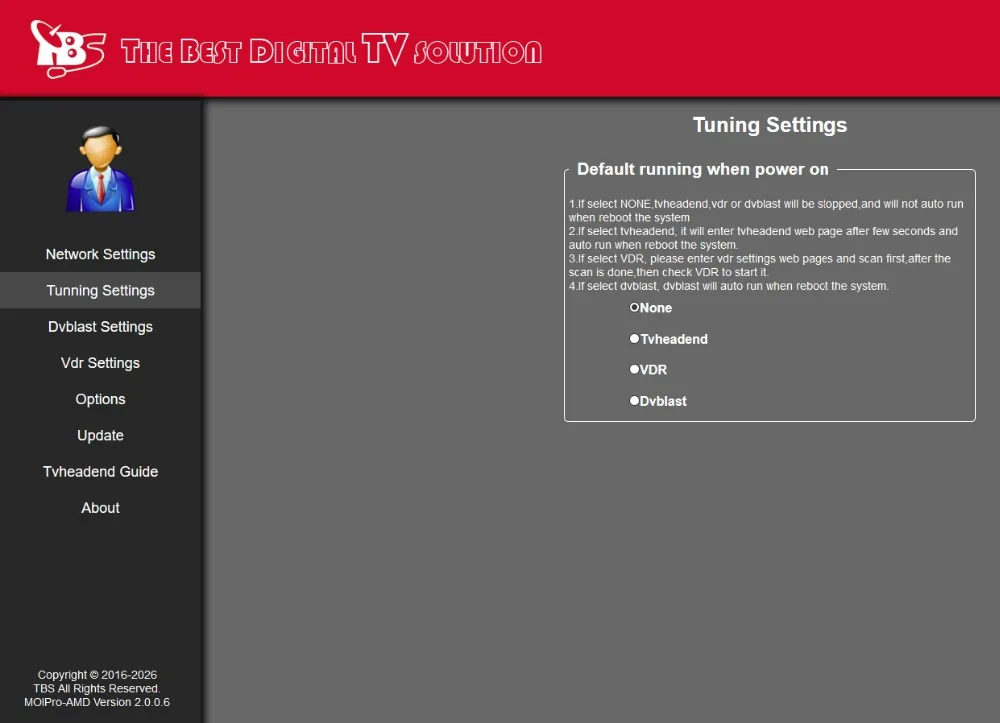The width and height of the screenshot is (1000, 723).
Task: Open Network Settings in sidebar
Action: [x=100, y=254]
